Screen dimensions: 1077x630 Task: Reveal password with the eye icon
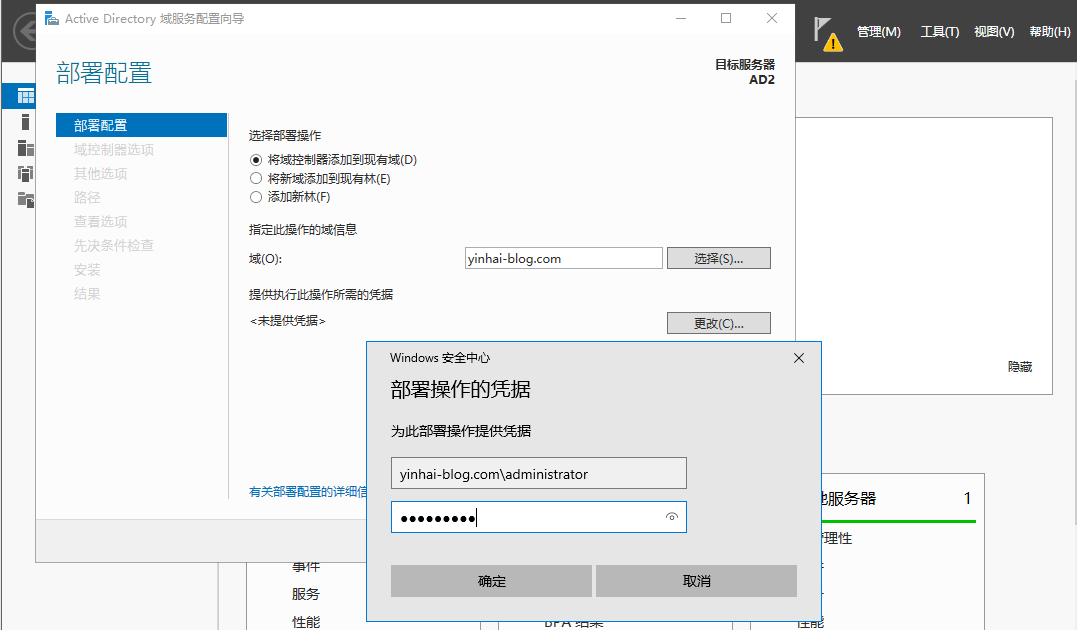(x=672, y=517)
